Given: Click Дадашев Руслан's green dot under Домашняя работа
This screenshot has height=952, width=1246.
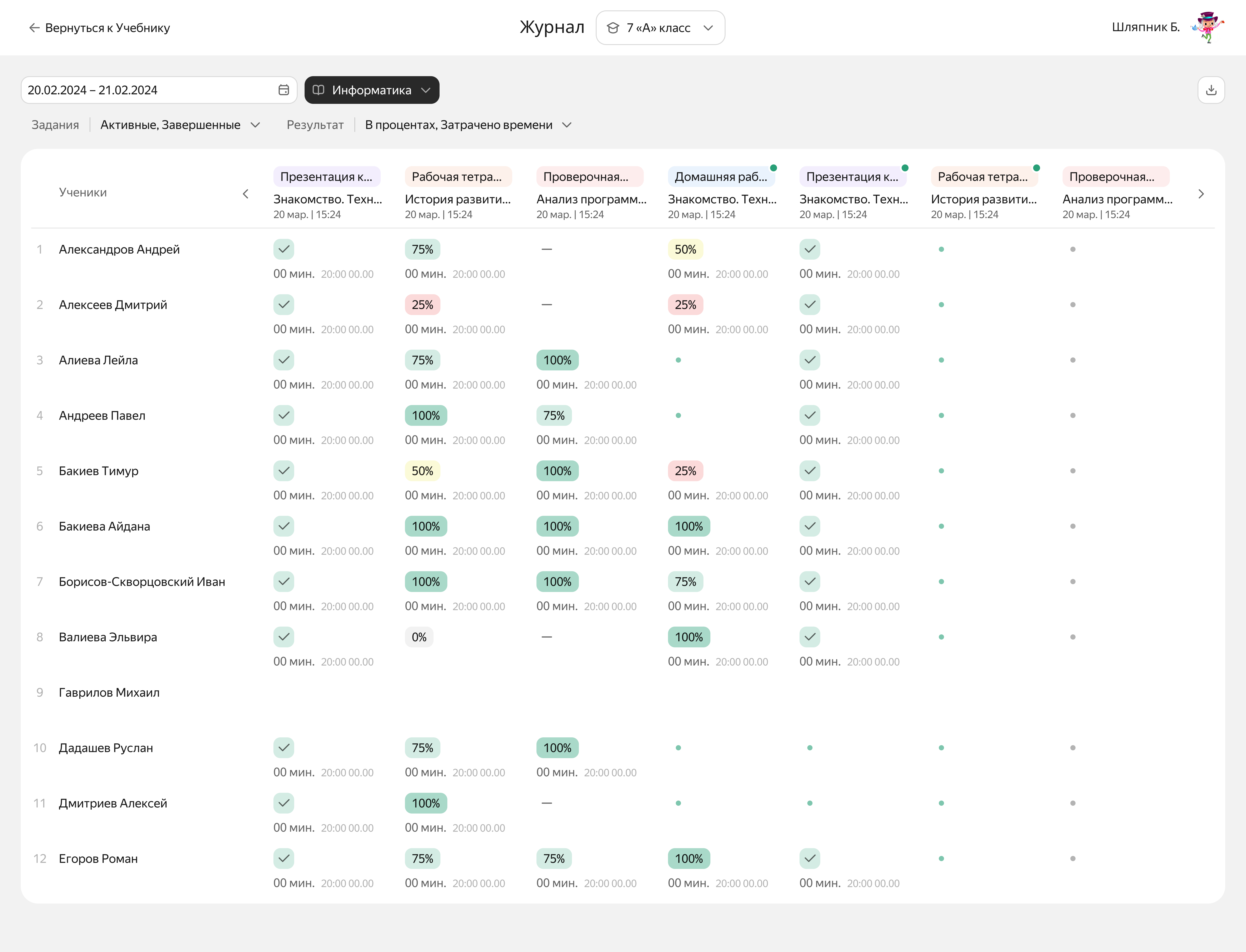Looking at the screenshot, I should [x=678, y=748].
